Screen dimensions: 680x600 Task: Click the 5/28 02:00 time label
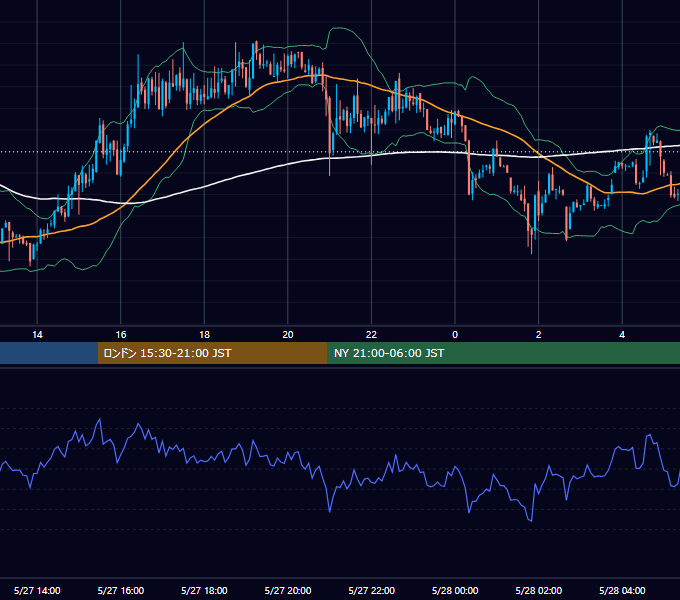(x=539, y=590)
